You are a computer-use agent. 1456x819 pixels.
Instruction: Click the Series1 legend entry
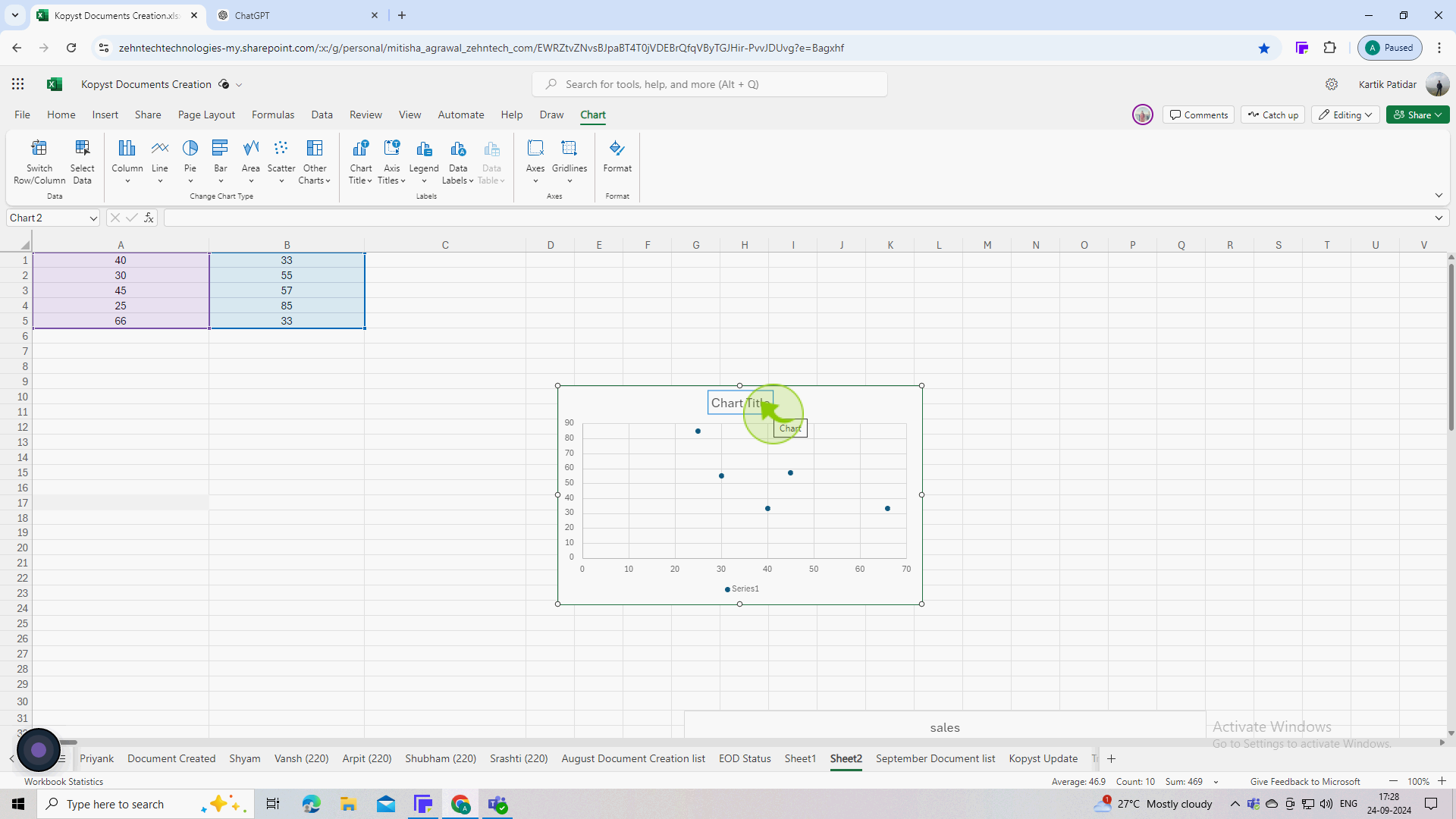point(742,588)
